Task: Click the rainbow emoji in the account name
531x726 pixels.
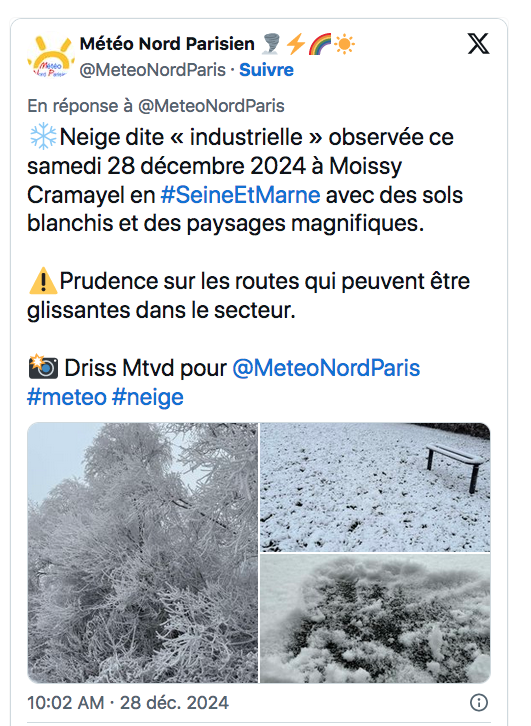Action: [320, 44]
